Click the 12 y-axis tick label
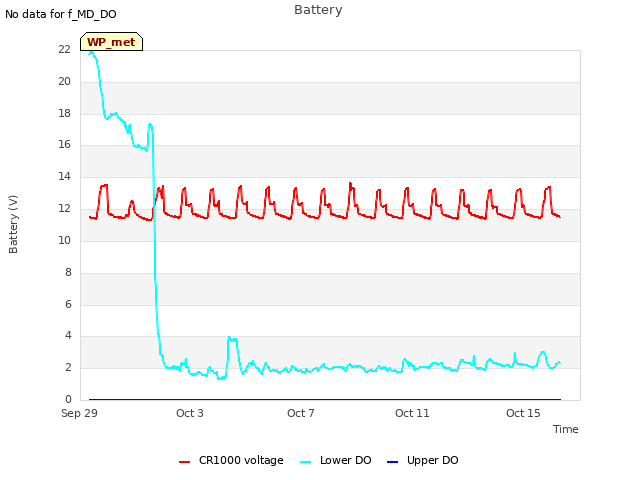The width and height of the screenshot is (640, 480). [64, 209]
